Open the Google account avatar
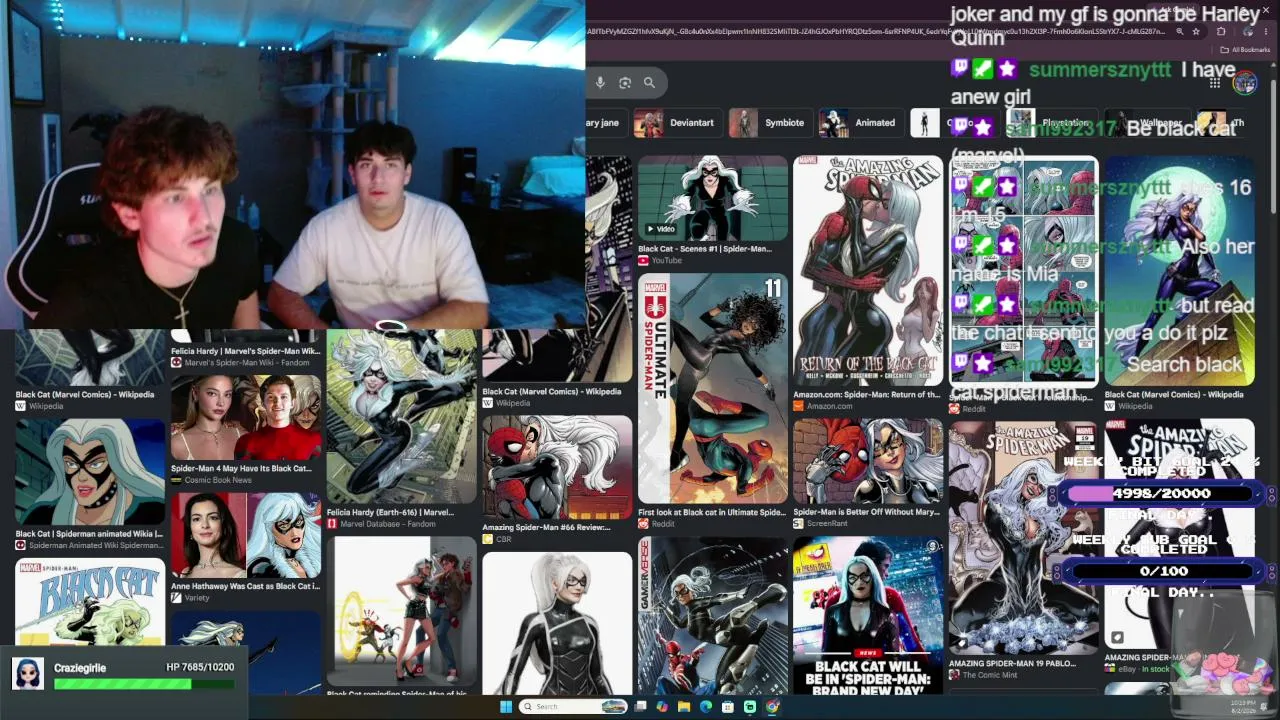The height and width of the screenshot is (720, 1280). (1244, 83)
